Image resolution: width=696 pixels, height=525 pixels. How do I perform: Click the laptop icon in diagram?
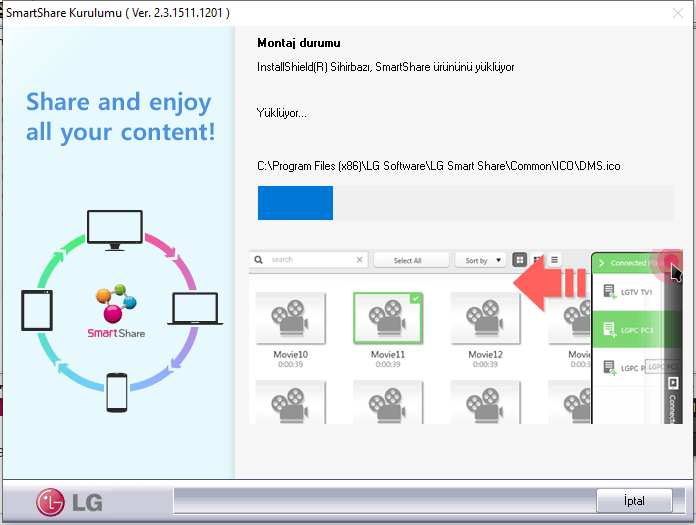(x=195, y=308)
